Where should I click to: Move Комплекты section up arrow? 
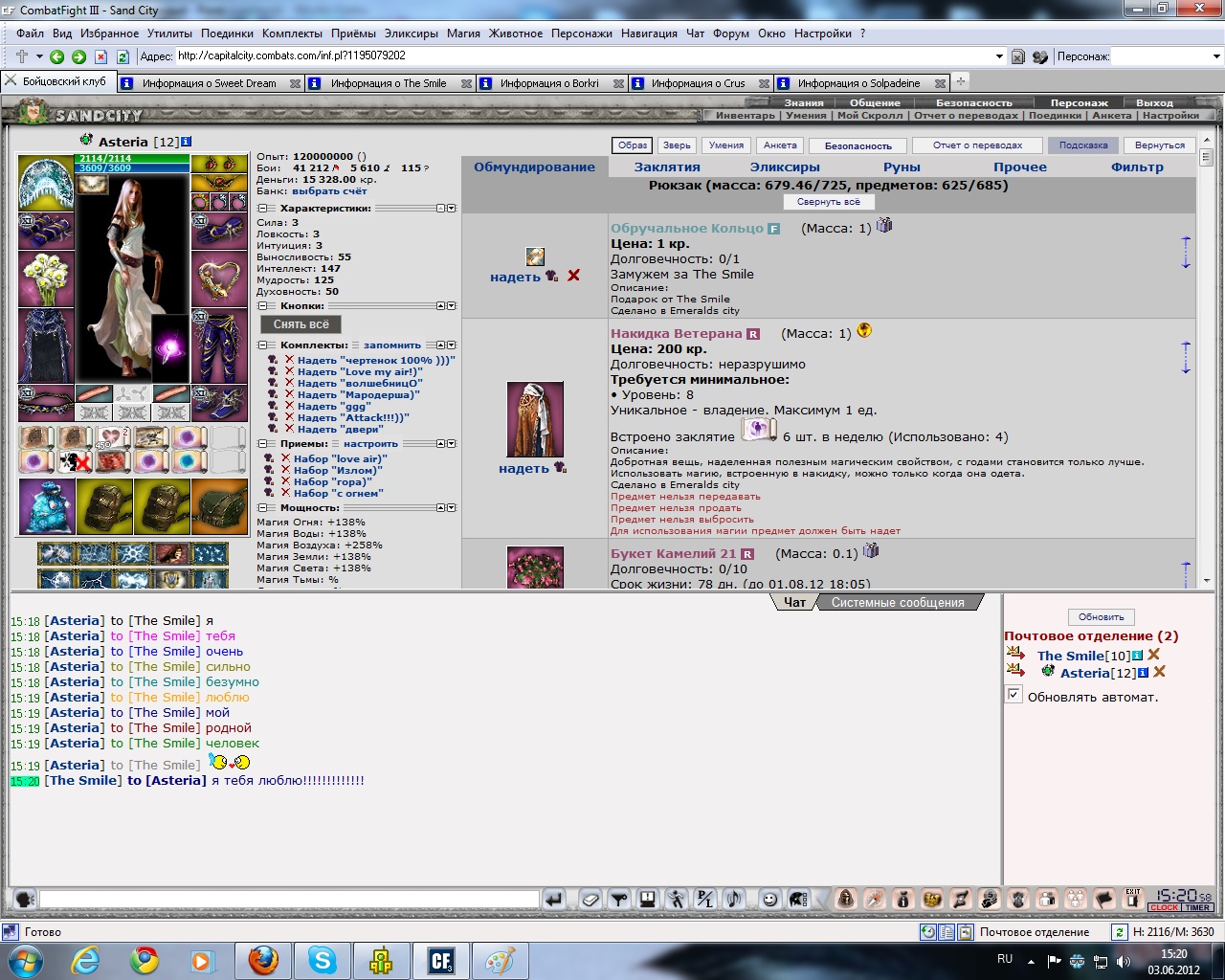[x=441, y=345]
